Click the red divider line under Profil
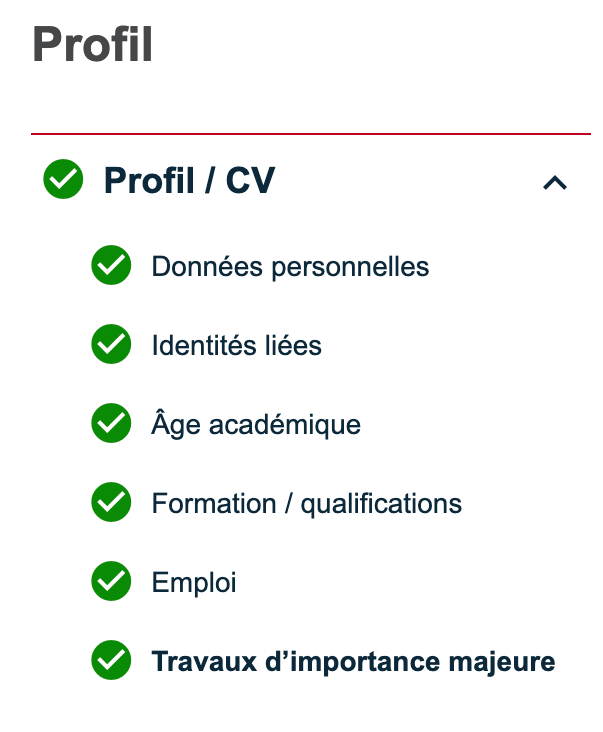 [x=301, y=133]
